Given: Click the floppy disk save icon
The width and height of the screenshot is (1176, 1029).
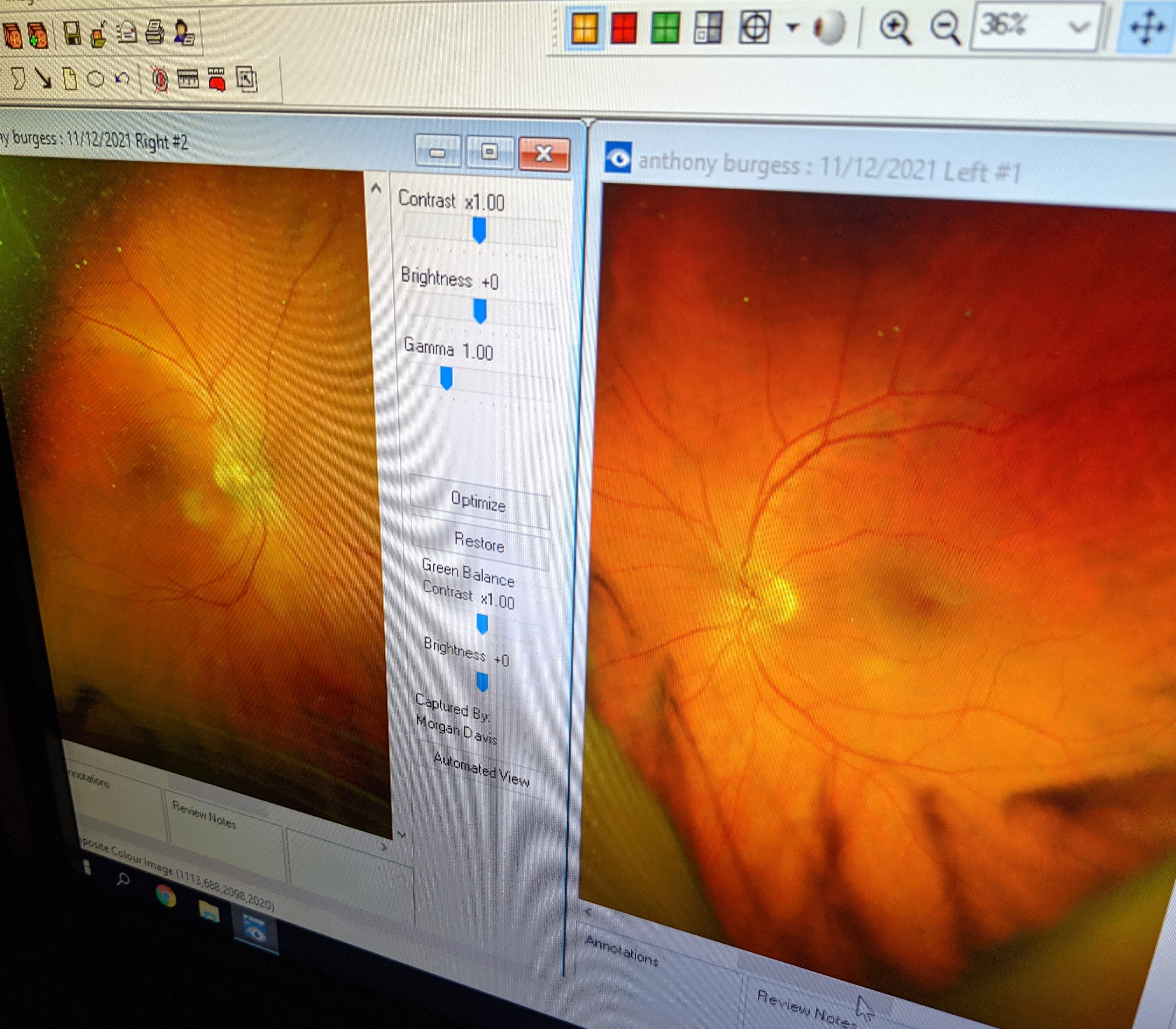Looking at the screenshot, I should pos(72,33).
